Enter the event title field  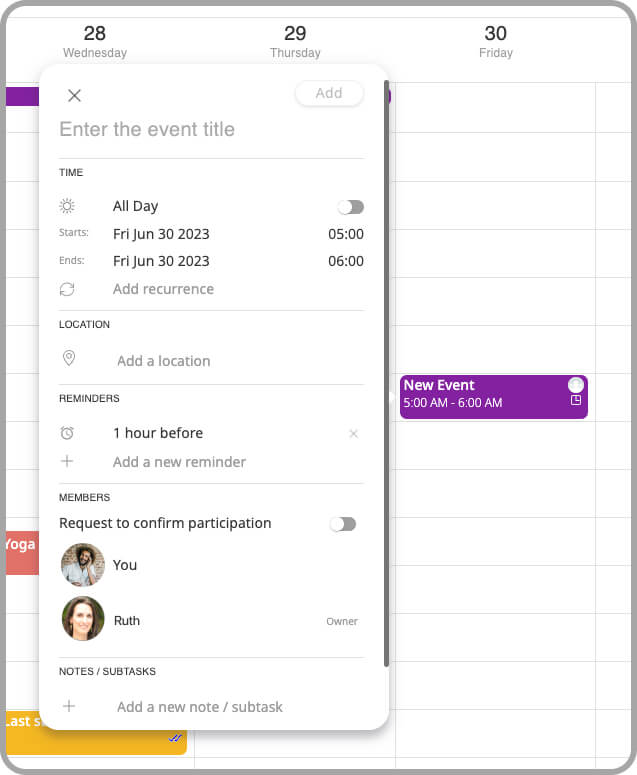pyautogui.click(x=210, y=130)
